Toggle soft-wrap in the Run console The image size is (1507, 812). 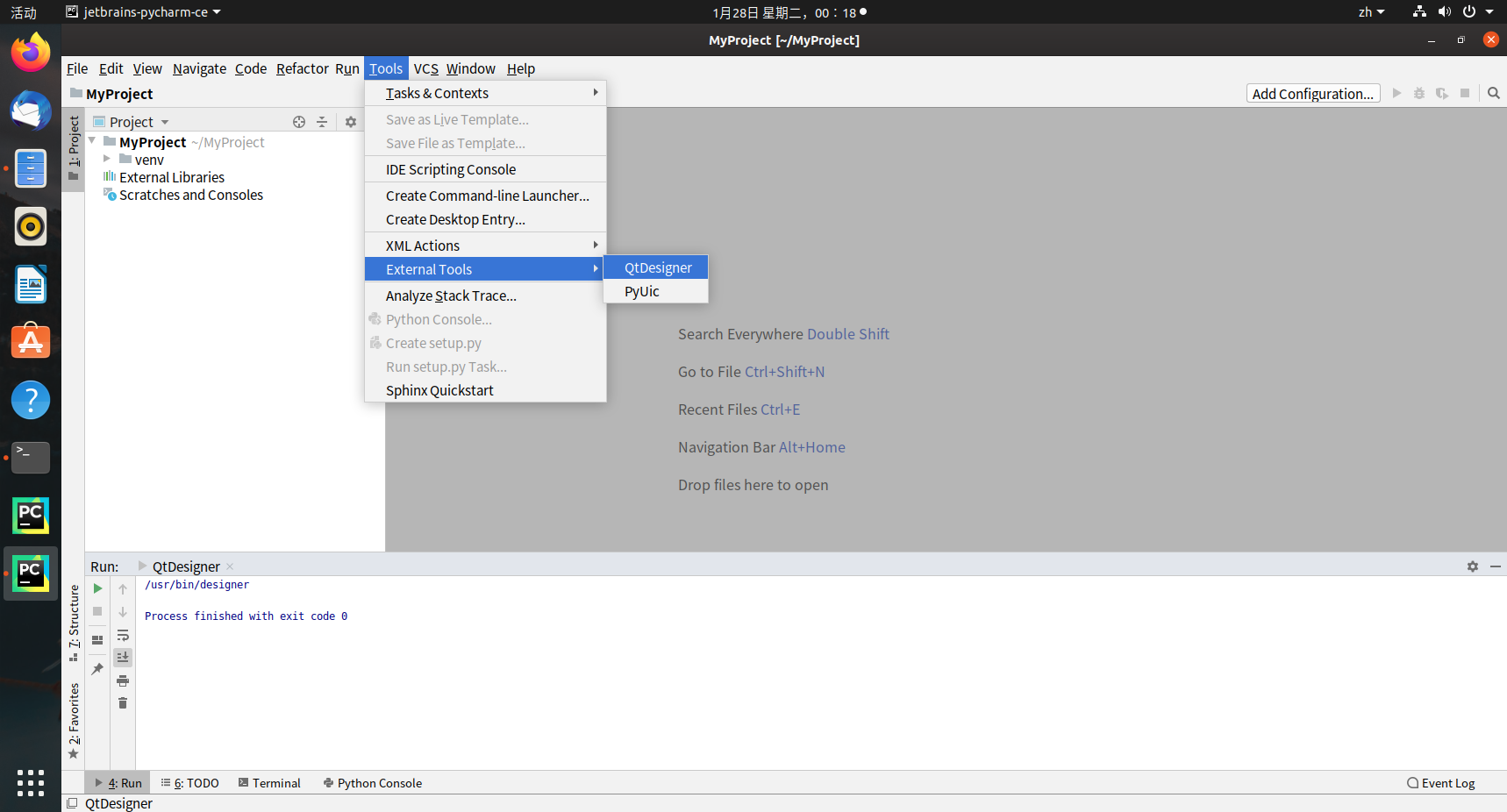[x=123, y=635]
